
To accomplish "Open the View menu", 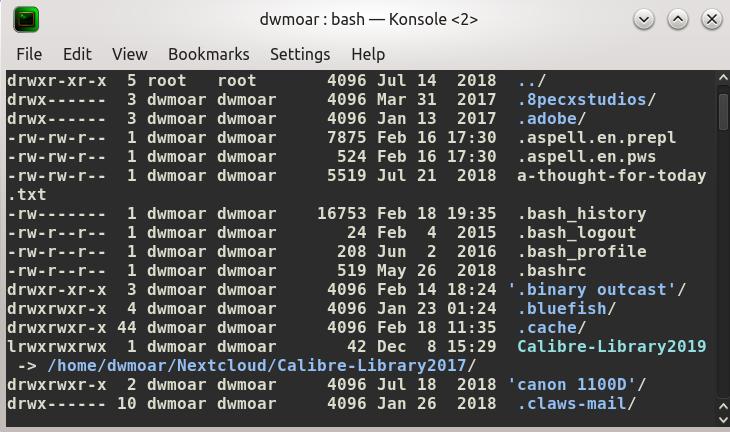I will pos(129,54).
